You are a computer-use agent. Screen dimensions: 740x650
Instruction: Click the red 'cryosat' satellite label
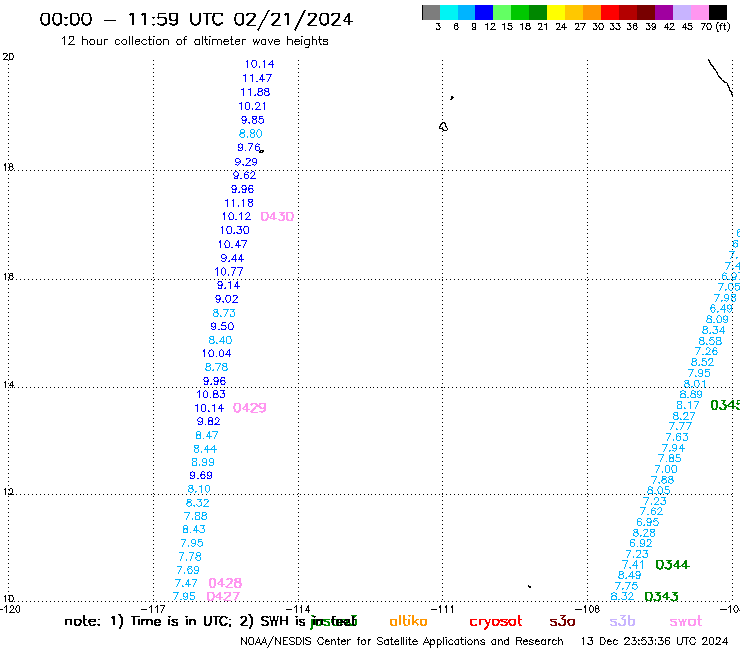click(496, 622)
